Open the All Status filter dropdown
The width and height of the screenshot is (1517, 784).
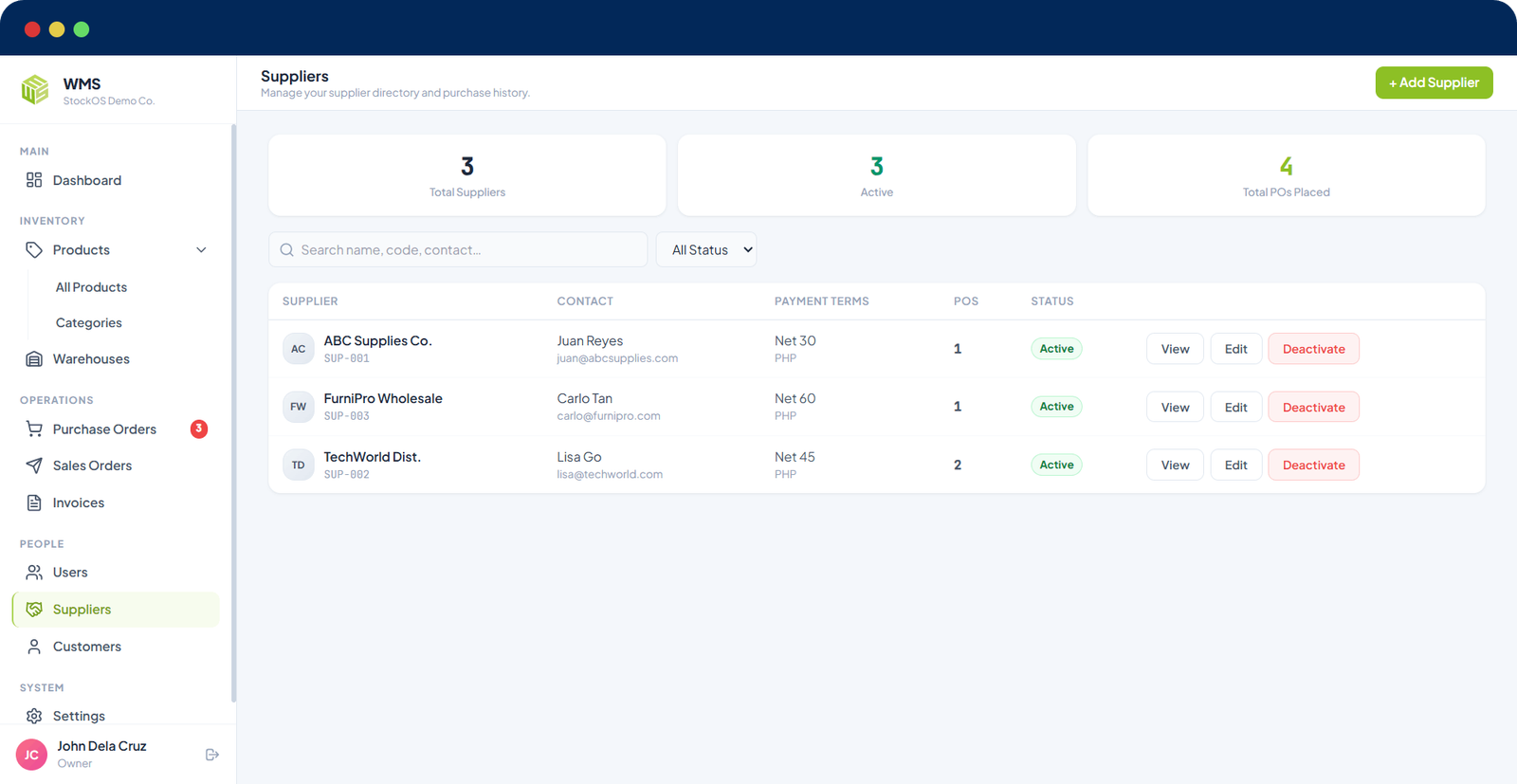tap(706, 249)
